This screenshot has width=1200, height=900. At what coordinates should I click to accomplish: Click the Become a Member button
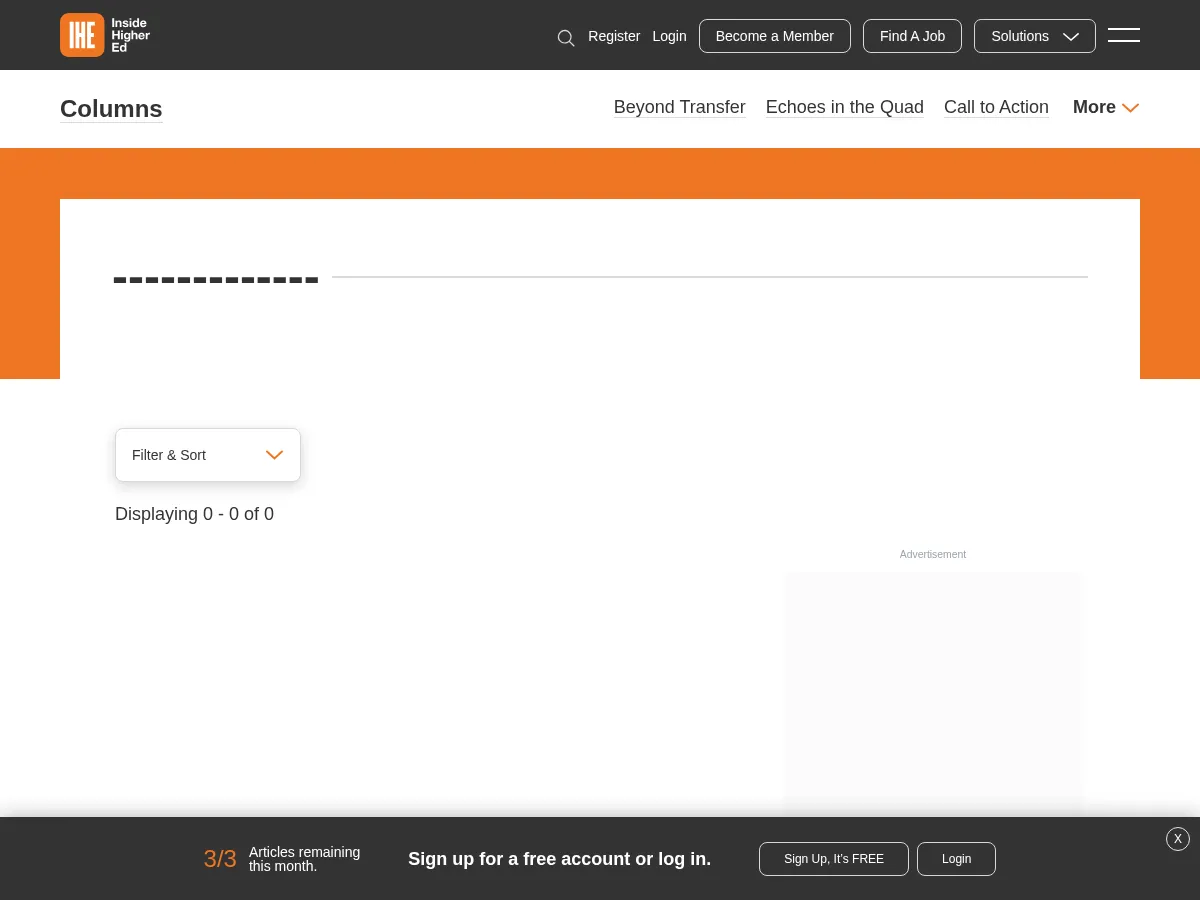click(x=774, y=36)
